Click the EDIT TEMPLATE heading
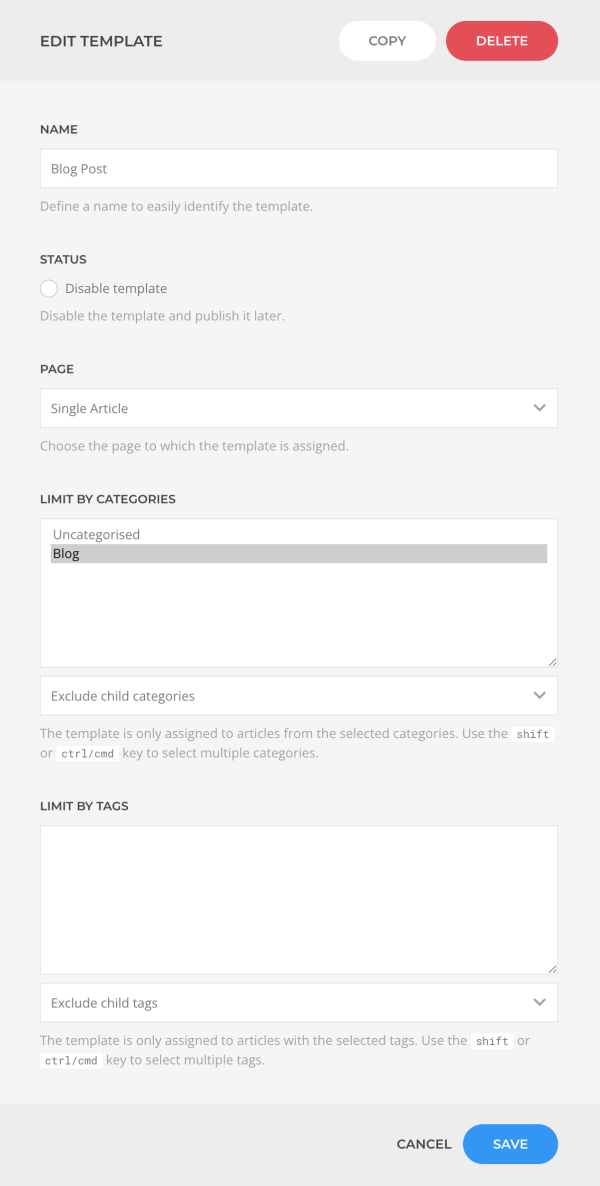This screenshot has height=1186, width=600. tap(101, 41)
